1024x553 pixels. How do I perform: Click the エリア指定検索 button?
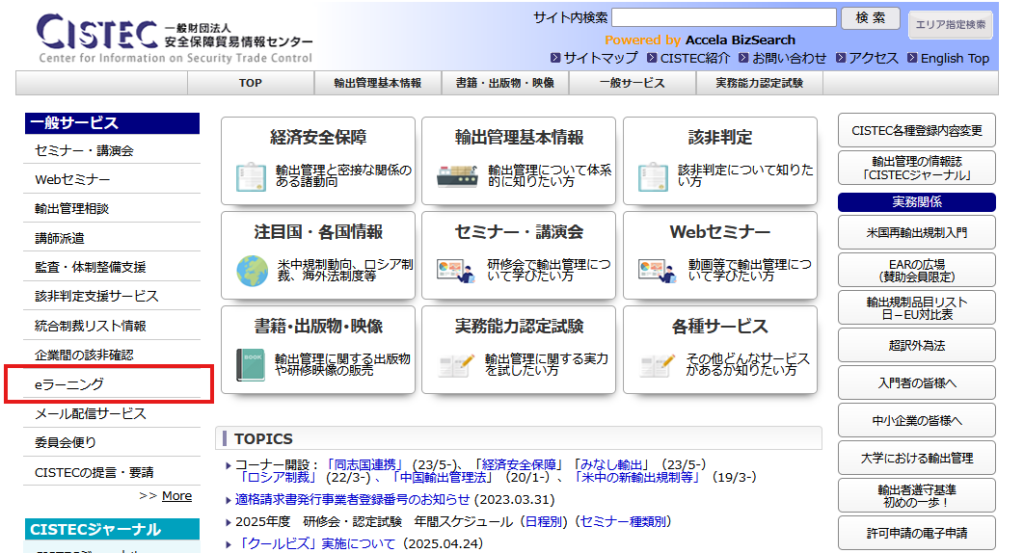click(950, 25)
